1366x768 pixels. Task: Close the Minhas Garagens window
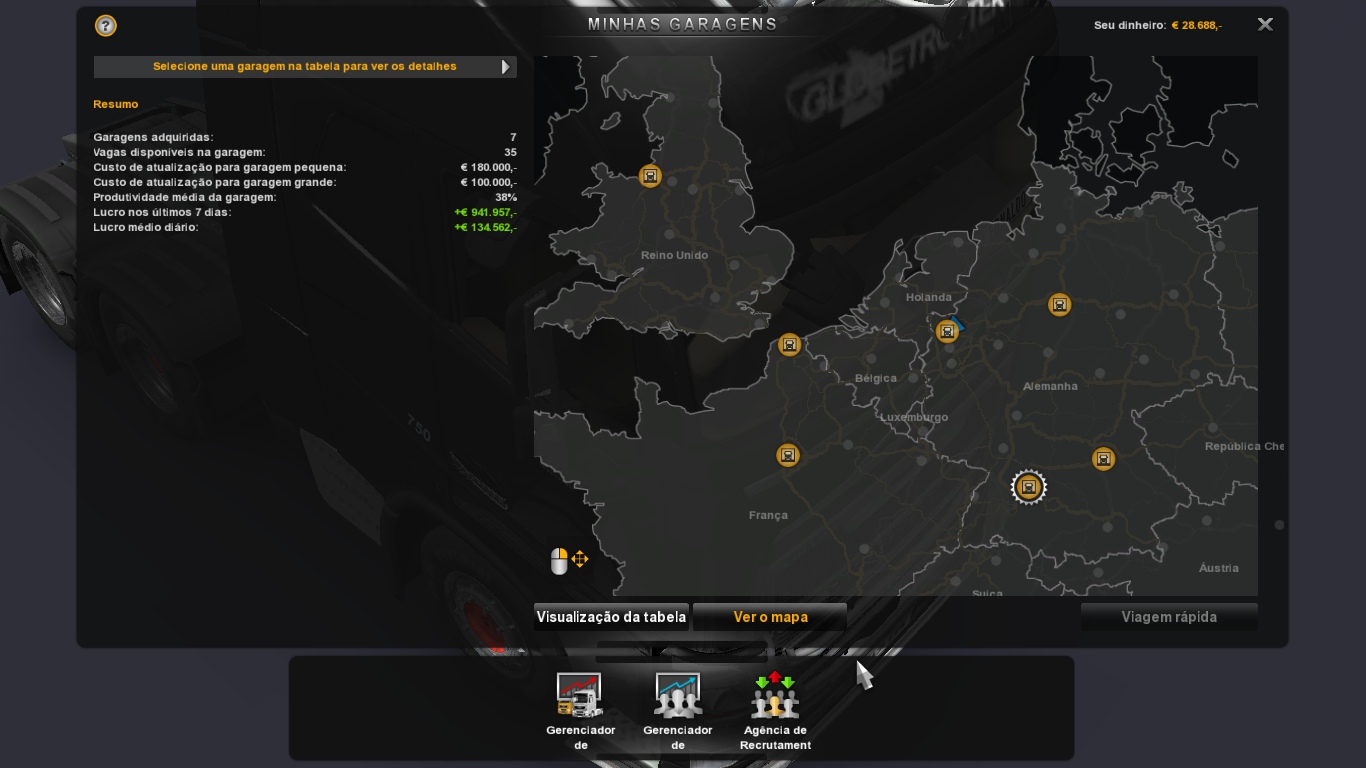click(x=1265, y=25)
